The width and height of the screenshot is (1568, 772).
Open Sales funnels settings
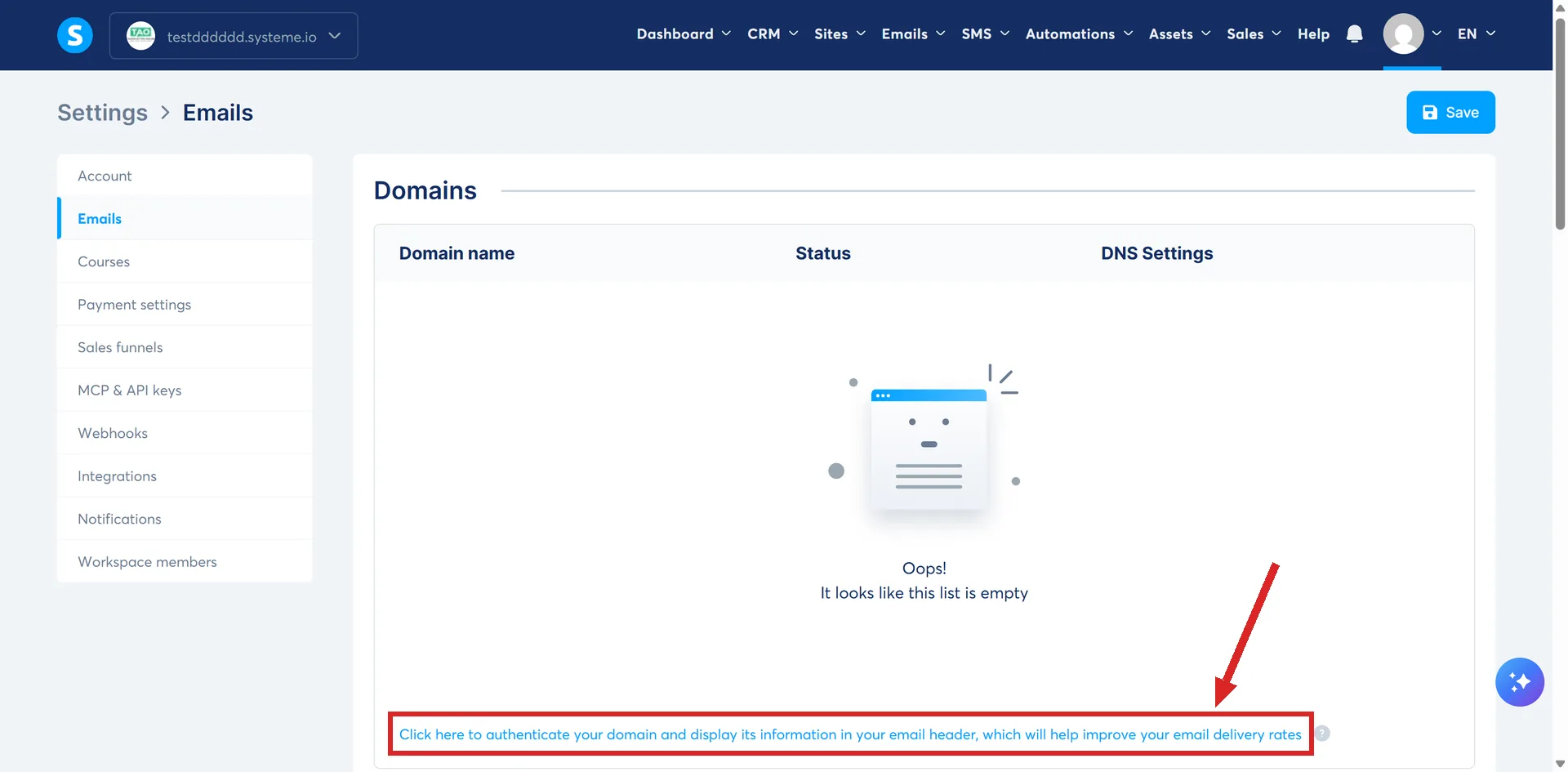(185, 347)
